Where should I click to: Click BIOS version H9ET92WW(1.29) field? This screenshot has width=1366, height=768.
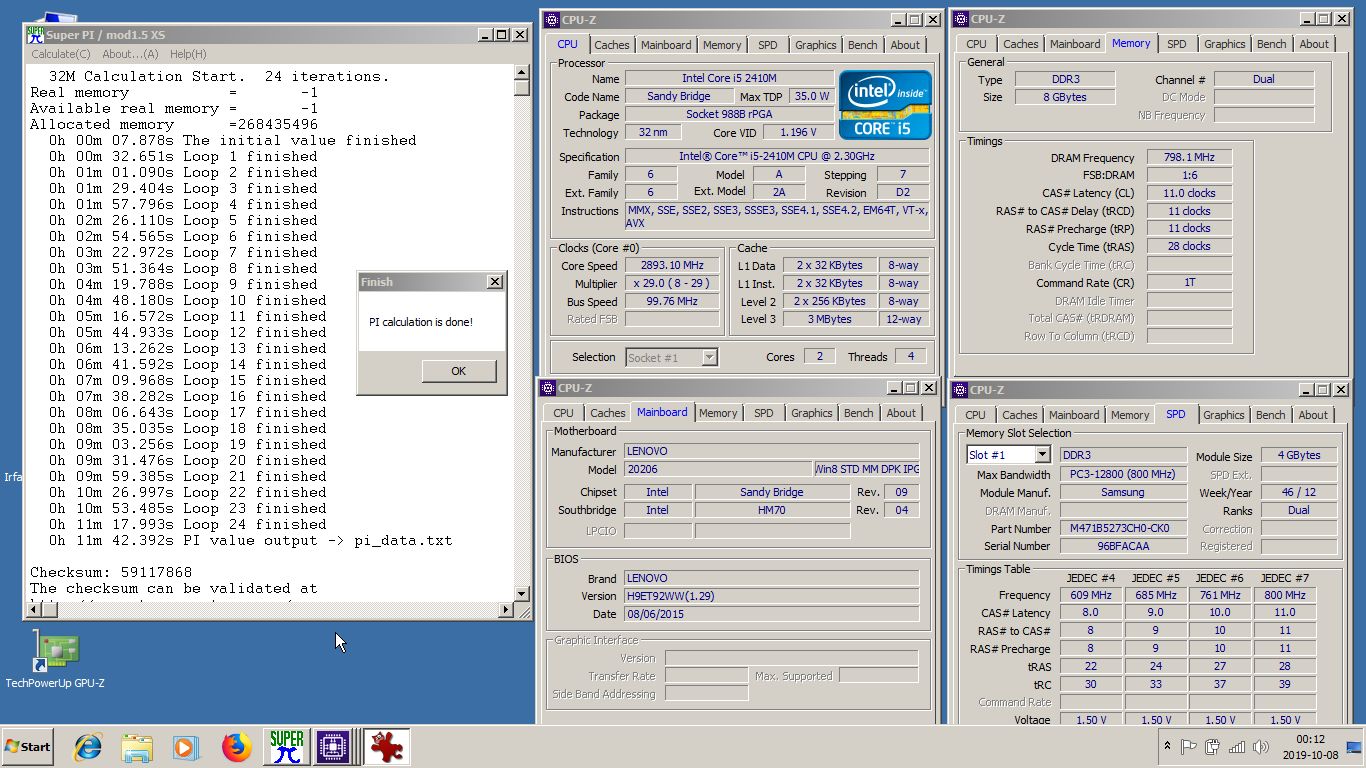click(x=771, y=596)
